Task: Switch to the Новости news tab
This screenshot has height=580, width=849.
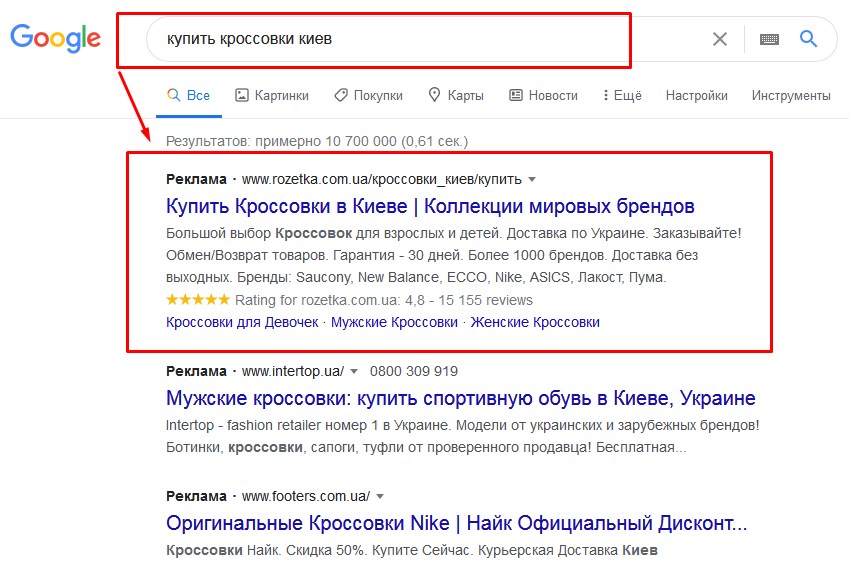Action: [543, 95]
